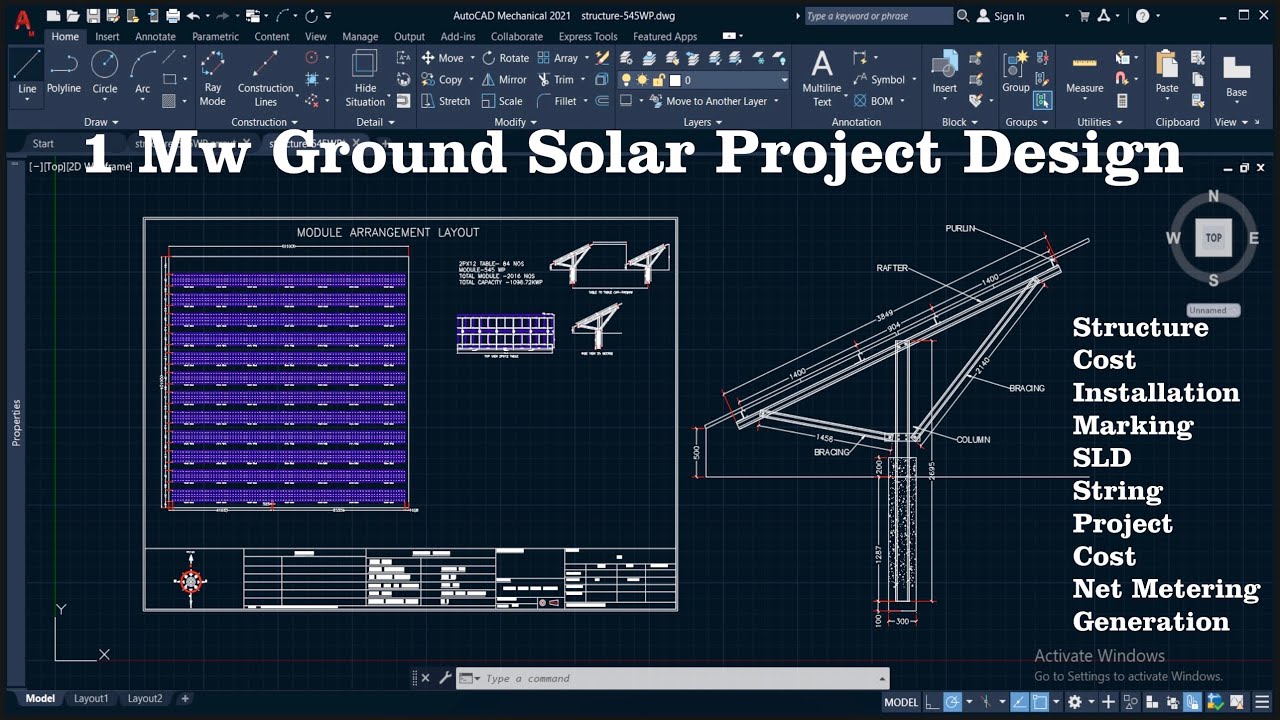Toggle ortho mode in status bar

(933, 702)
